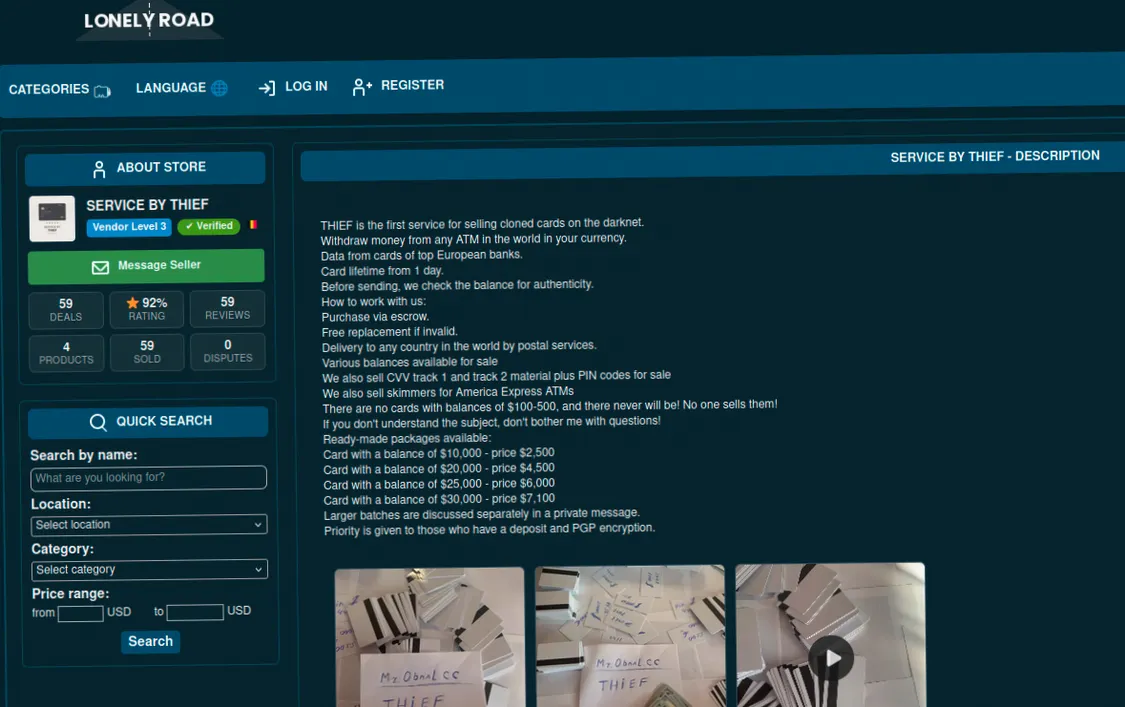Focus the price range to field

pyautogui.click(x=195, y=612)
